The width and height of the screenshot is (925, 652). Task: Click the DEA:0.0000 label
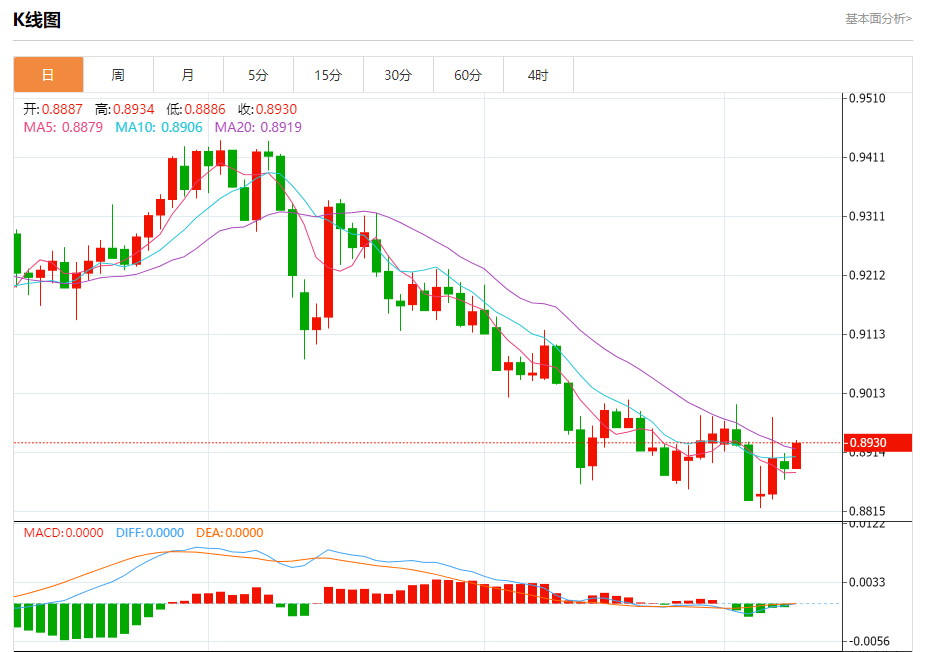[229, 533]
